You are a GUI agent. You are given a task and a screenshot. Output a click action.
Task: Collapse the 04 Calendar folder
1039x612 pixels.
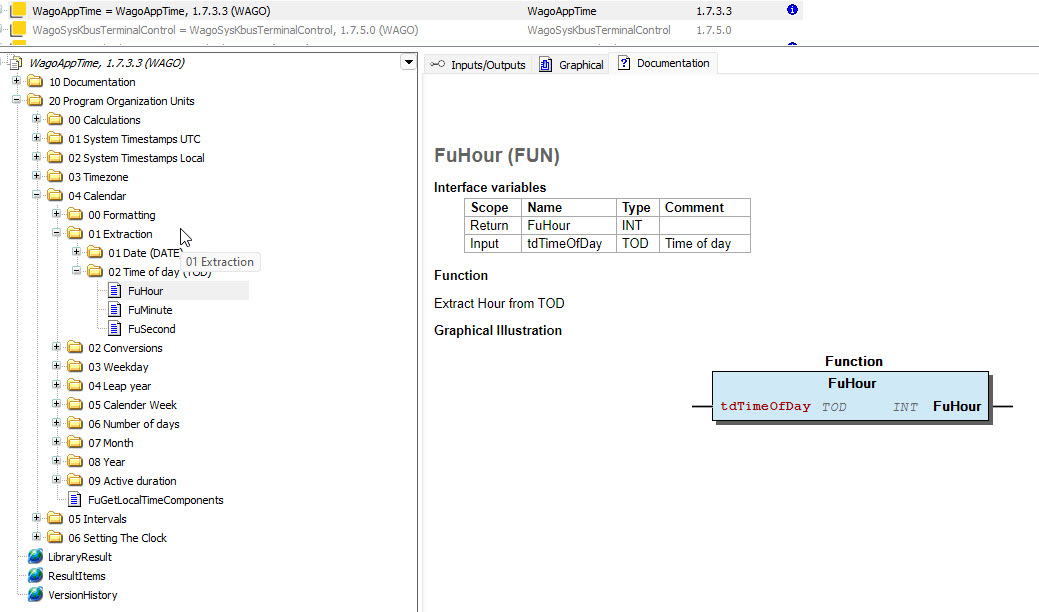(37, 196)
